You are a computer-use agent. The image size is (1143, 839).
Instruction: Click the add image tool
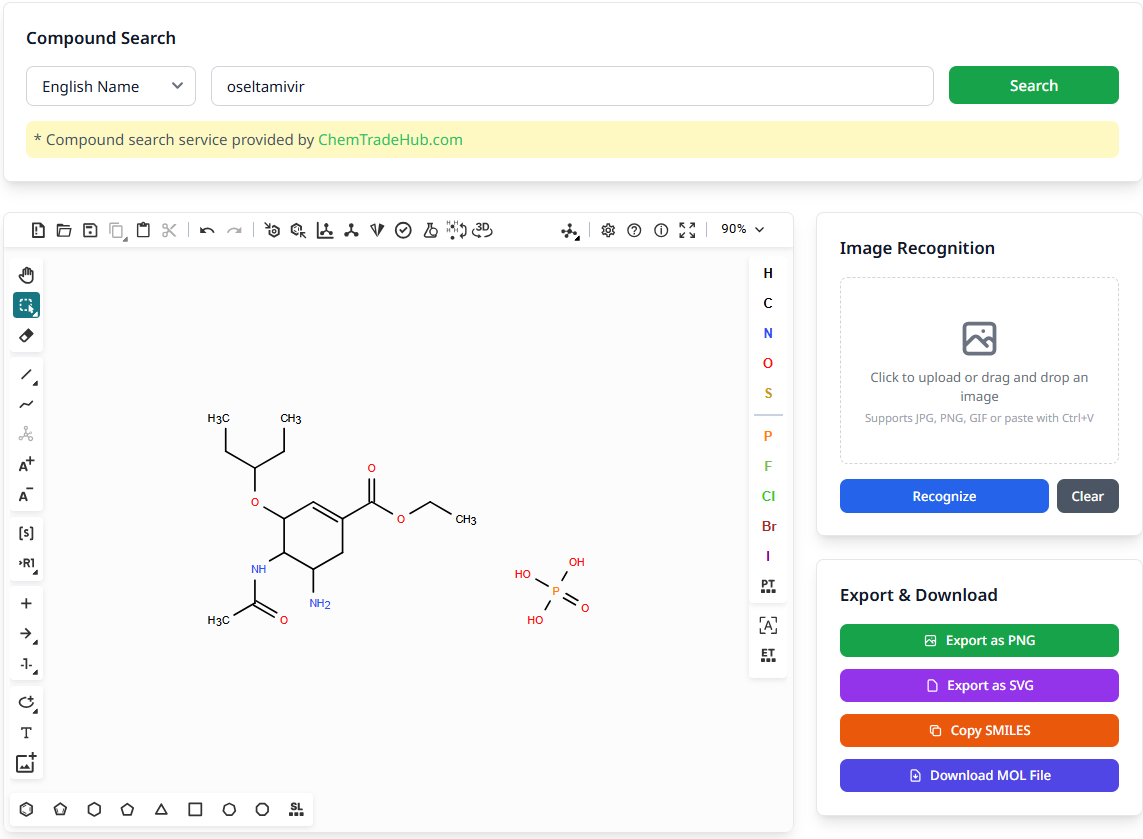pyautogui.click(x=26, y=763)
